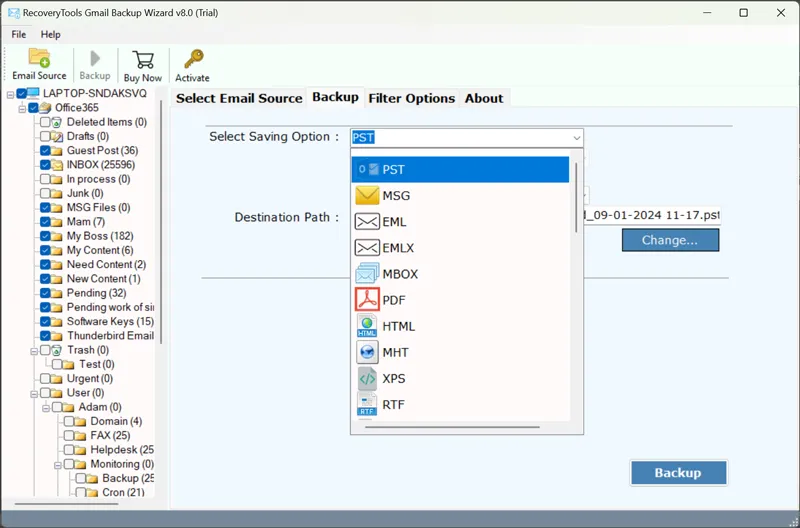Click the format list vertical scrollbar
This screenshot has height=528, width=800.
point(577,200)
